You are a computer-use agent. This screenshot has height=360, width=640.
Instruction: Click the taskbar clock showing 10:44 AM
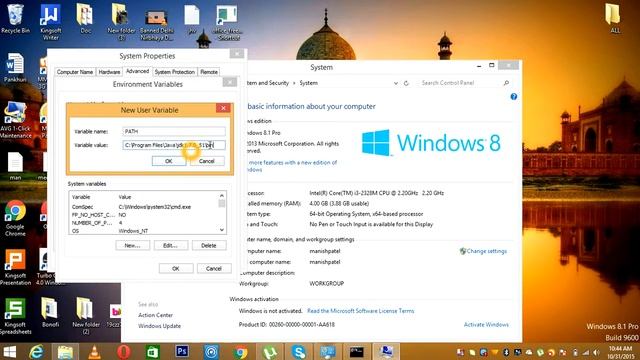tap(620, 352)
